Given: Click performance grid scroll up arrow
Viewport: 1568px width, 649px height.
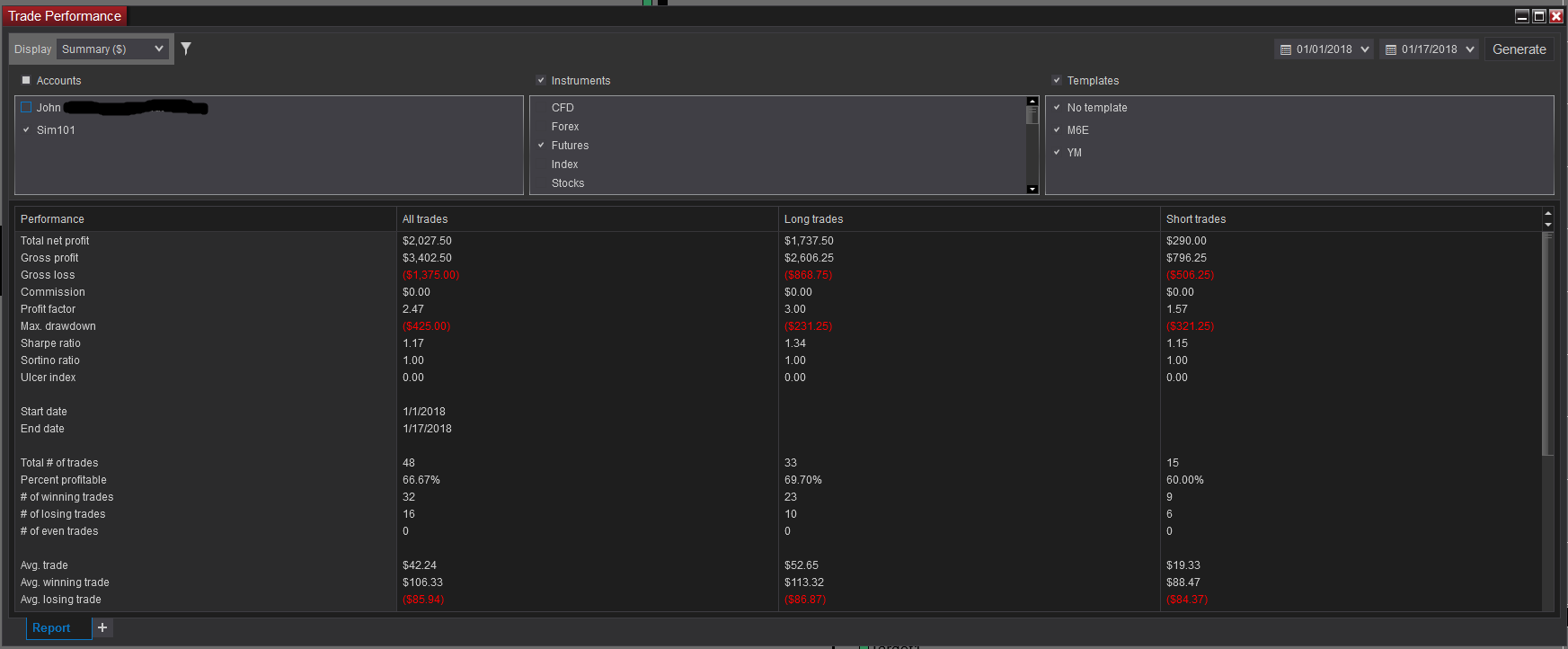Looking at the screenshot, I should pyautogui.click(x=1547, y=214).
